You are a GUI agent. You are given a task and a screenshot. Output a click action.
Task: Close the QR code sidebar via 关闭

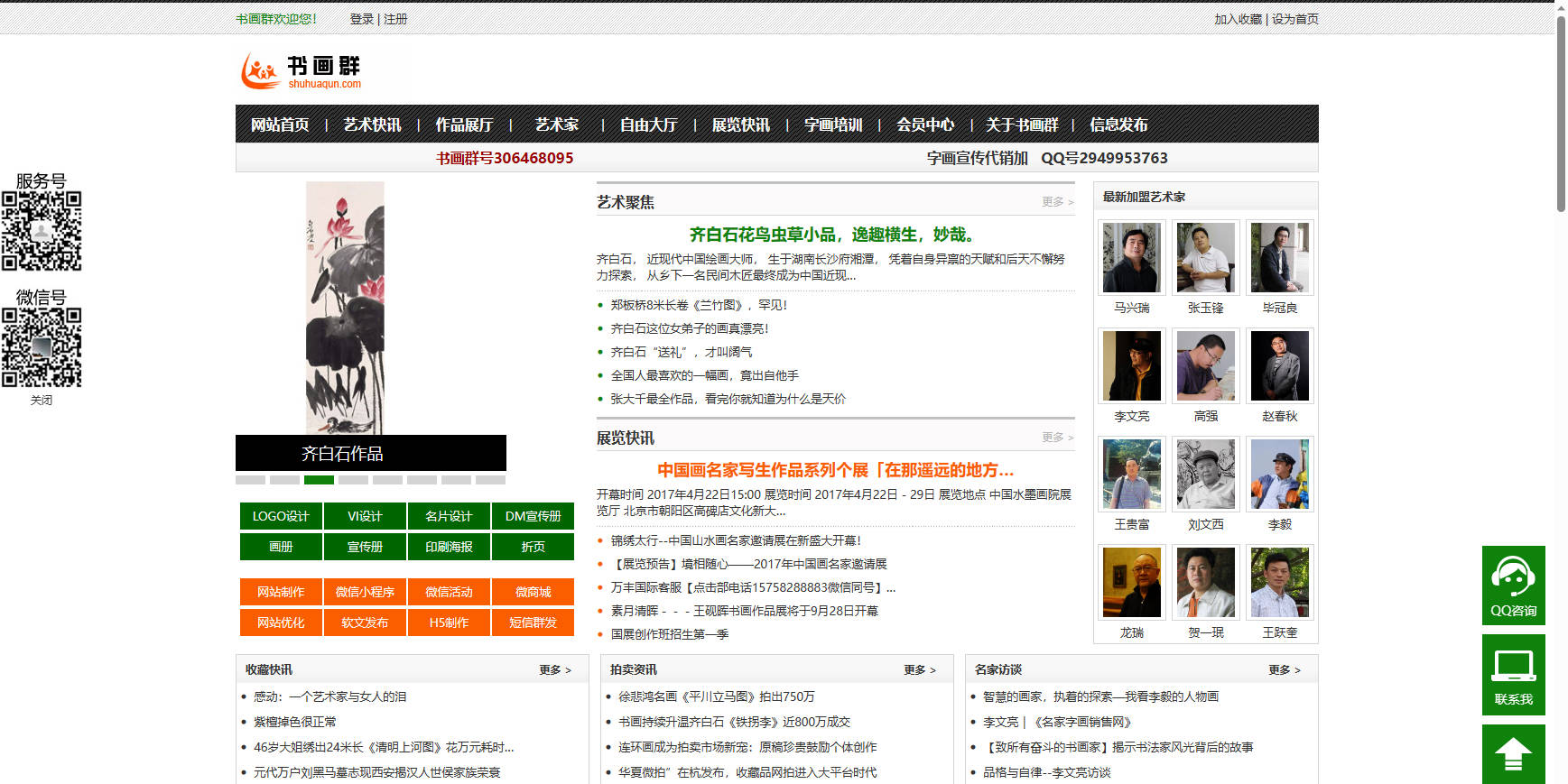(x=42, y=400)
